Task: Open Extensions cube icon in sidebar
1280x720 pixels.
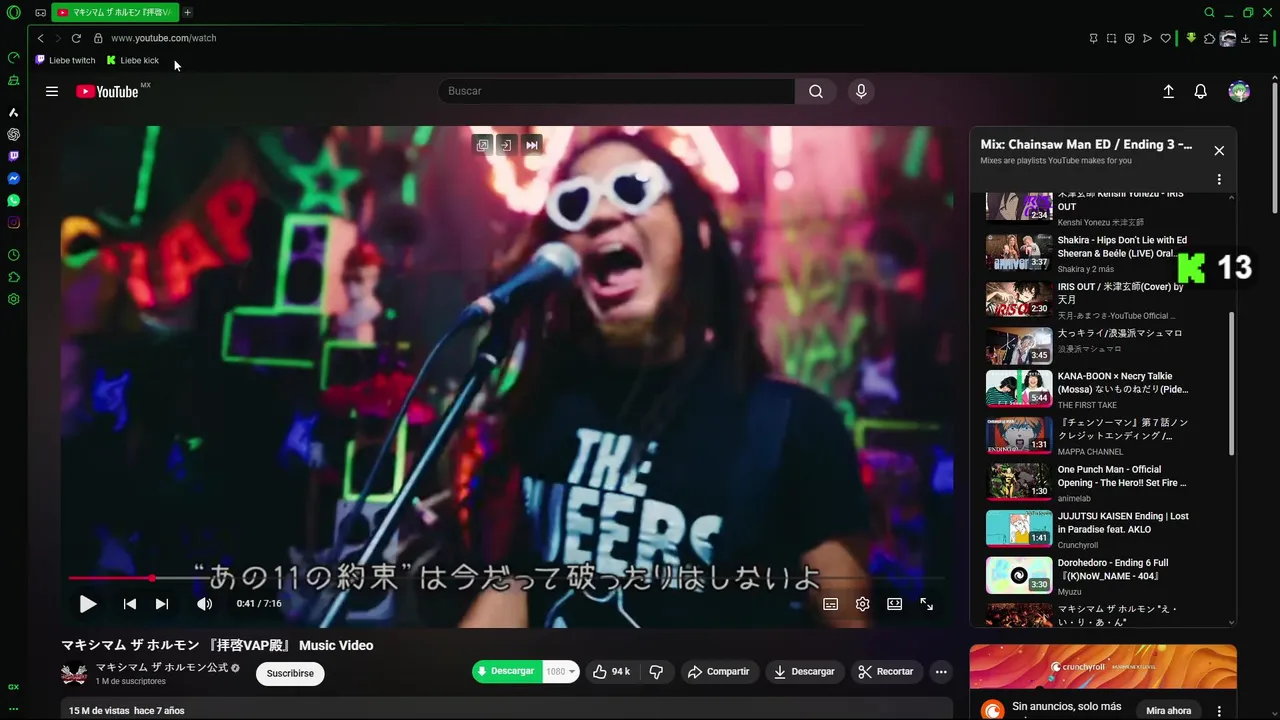Action: [x=14, y=277]
